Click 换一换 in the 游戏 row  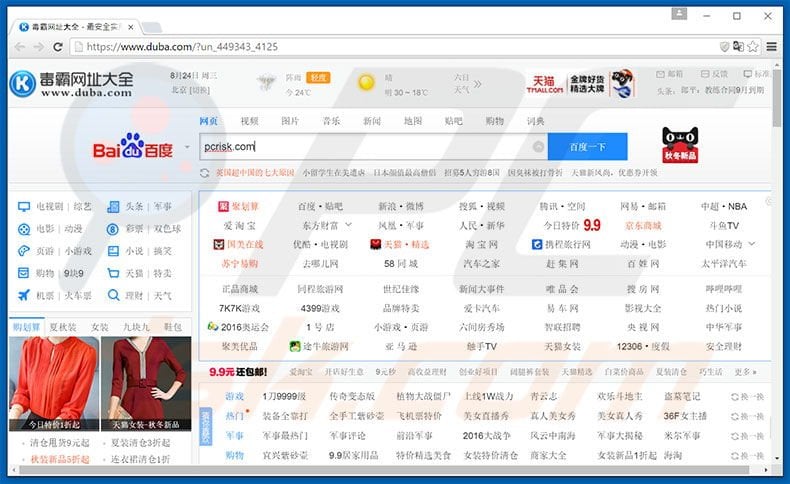click(x=748, y=397)
